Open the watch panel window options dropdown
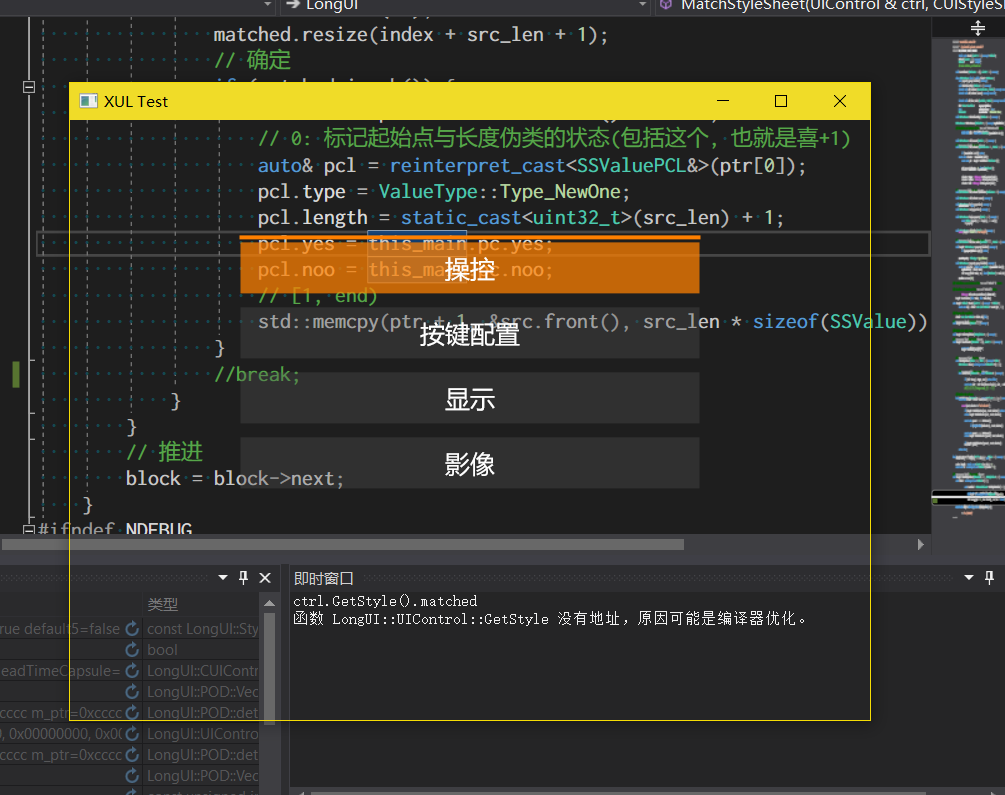 pyautogui.click(x=223, y=578)
